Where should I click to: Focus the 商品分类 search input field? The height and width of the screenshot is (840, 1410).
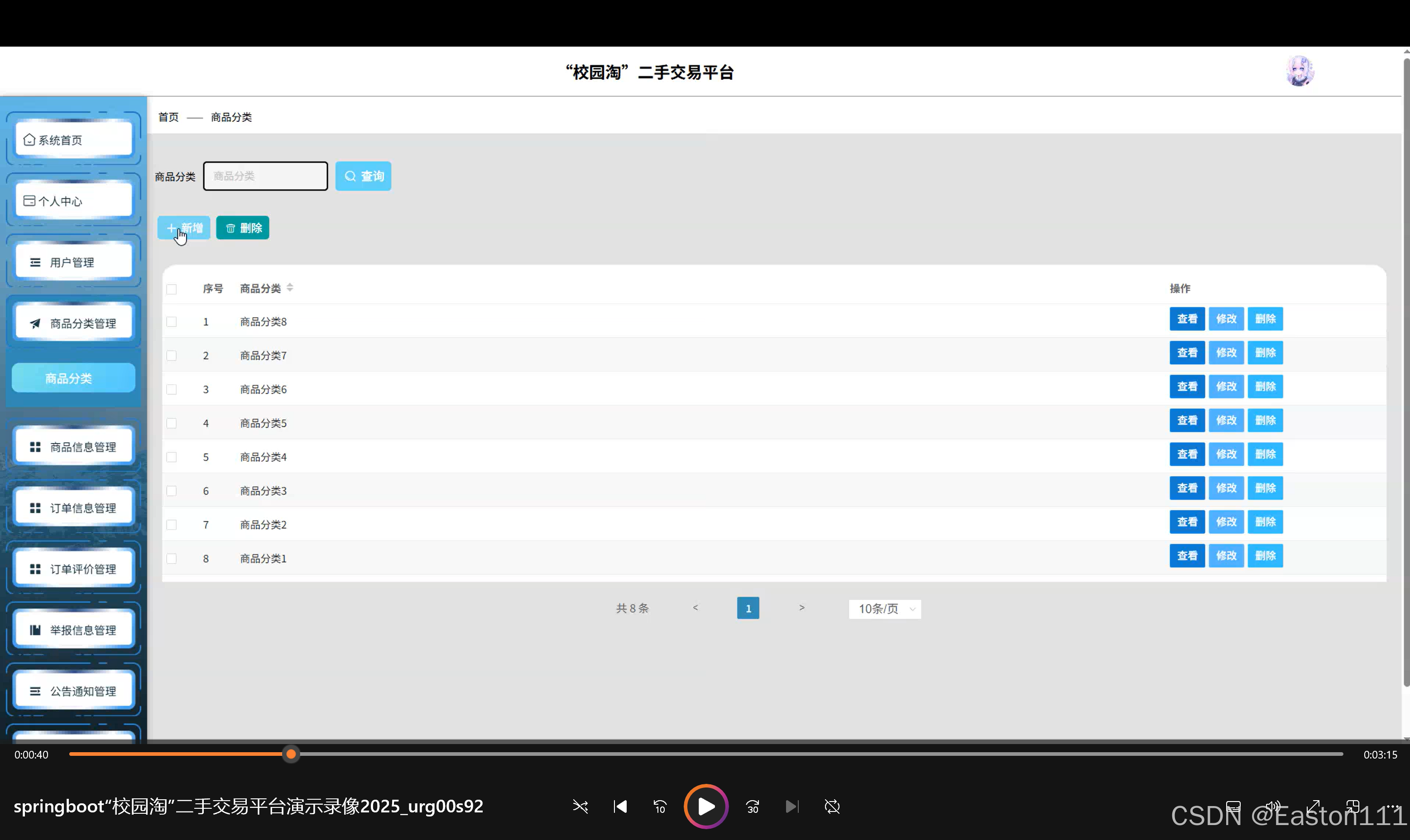pyautogui.click(x=265, y=176)
